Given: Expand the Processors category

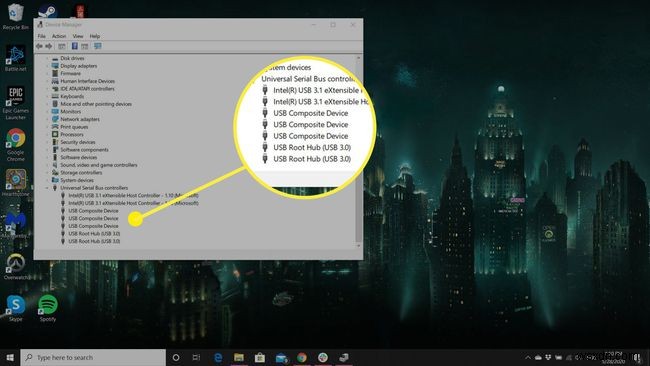Looking at the screenshot, I should (x=47, y=134).
